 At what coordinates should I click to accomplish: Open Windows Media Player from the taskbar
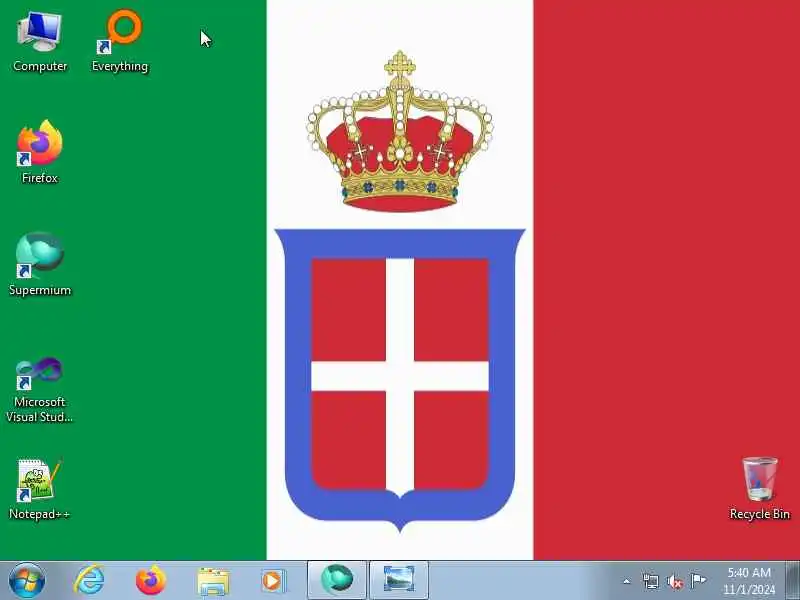274,581
